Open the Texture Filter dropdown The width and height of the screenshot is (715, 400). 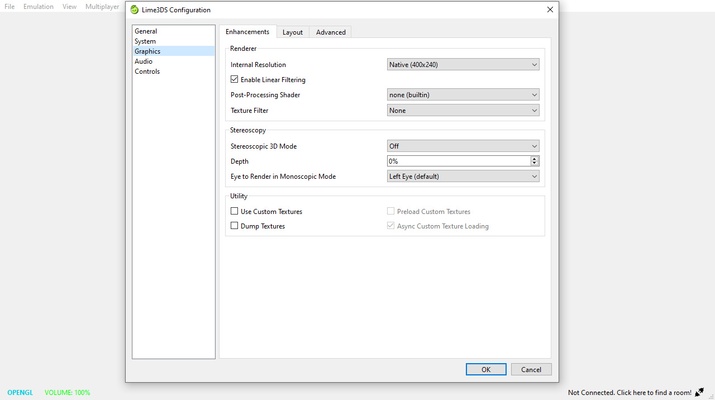(x=463, y=110)
